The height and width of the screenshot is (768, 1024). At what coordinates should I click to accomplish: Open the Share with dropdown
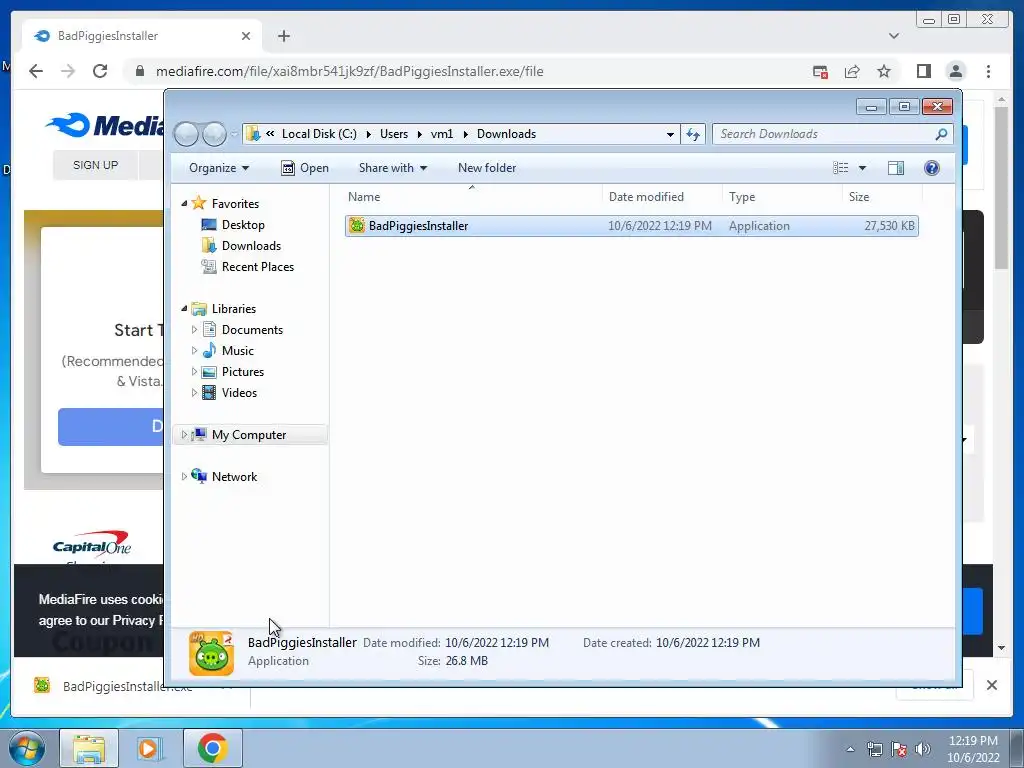(x=392, y=168)
